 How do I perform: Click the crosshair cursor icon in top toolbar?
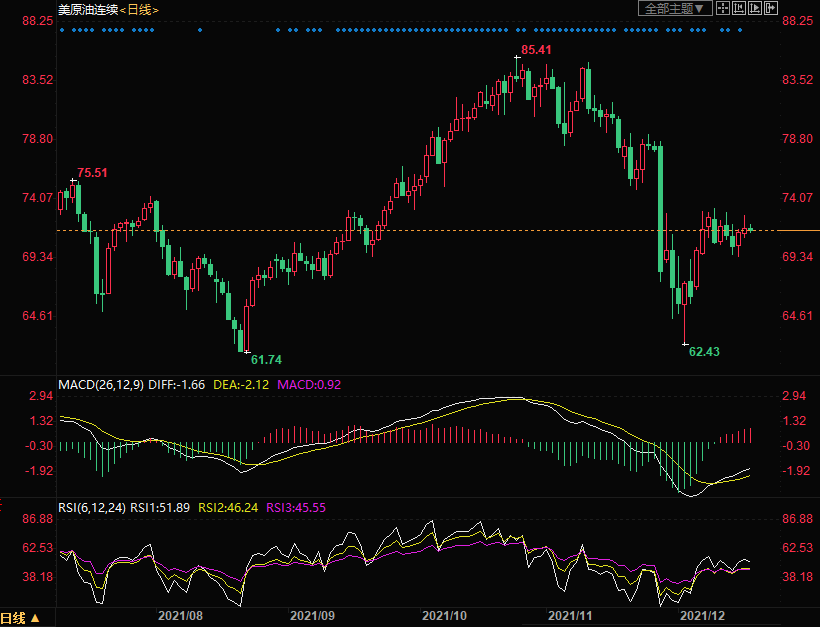(x=723, y=8)
